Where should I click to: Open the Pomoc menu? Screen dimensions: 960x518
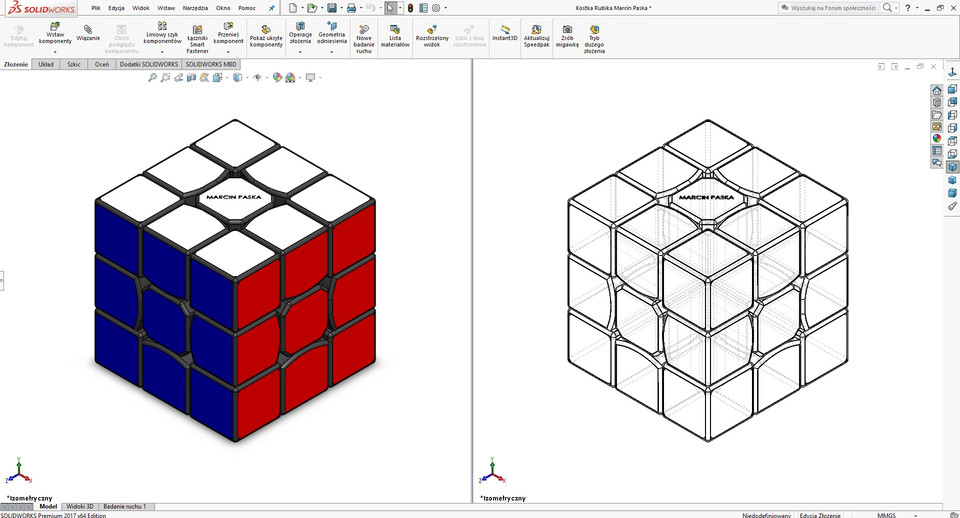247,8
